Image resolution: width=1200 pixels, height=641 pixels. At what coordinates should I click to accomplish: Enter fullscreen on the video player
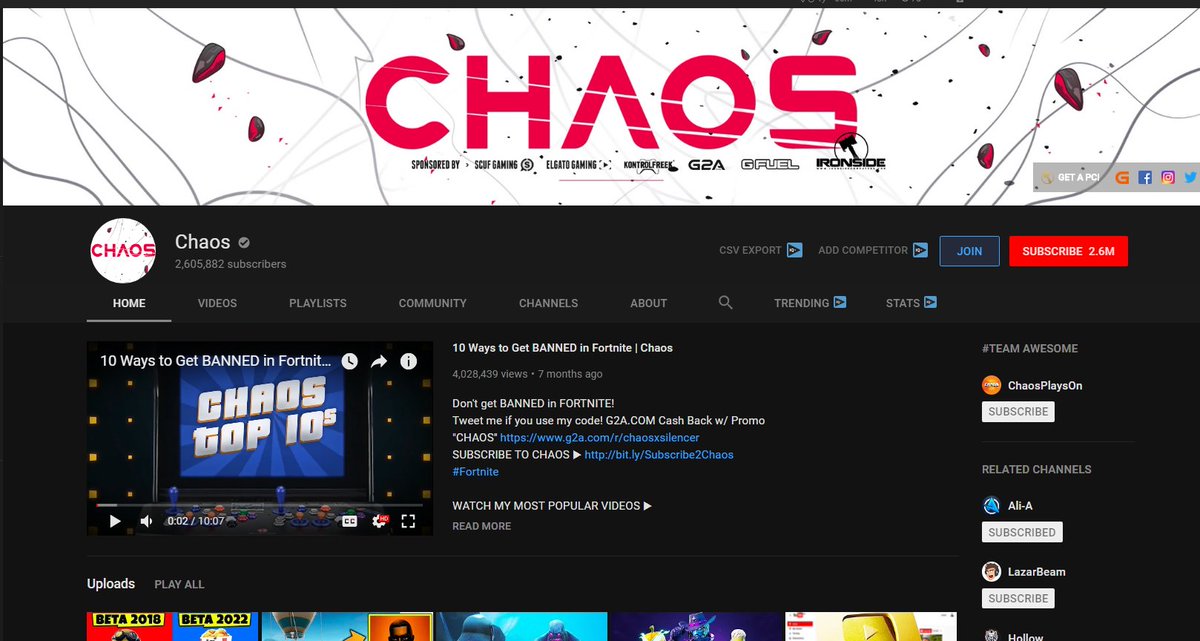[408, 521]
